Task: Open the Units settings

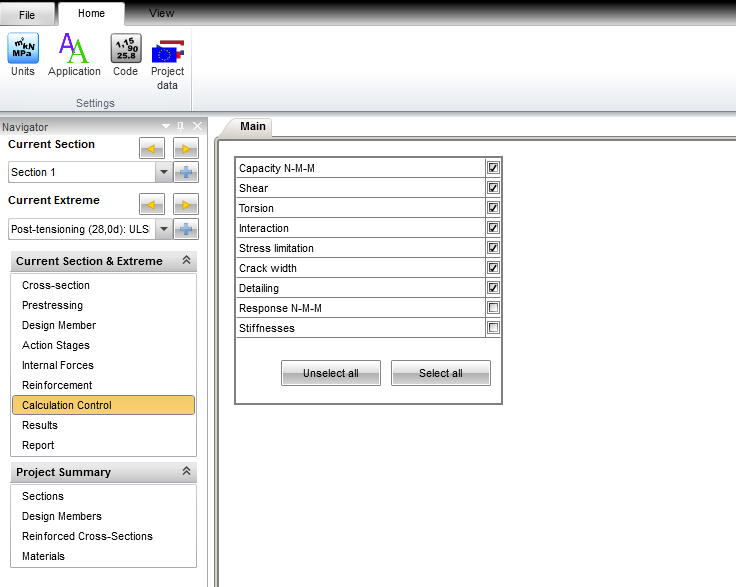Action: tap(22, 54)
